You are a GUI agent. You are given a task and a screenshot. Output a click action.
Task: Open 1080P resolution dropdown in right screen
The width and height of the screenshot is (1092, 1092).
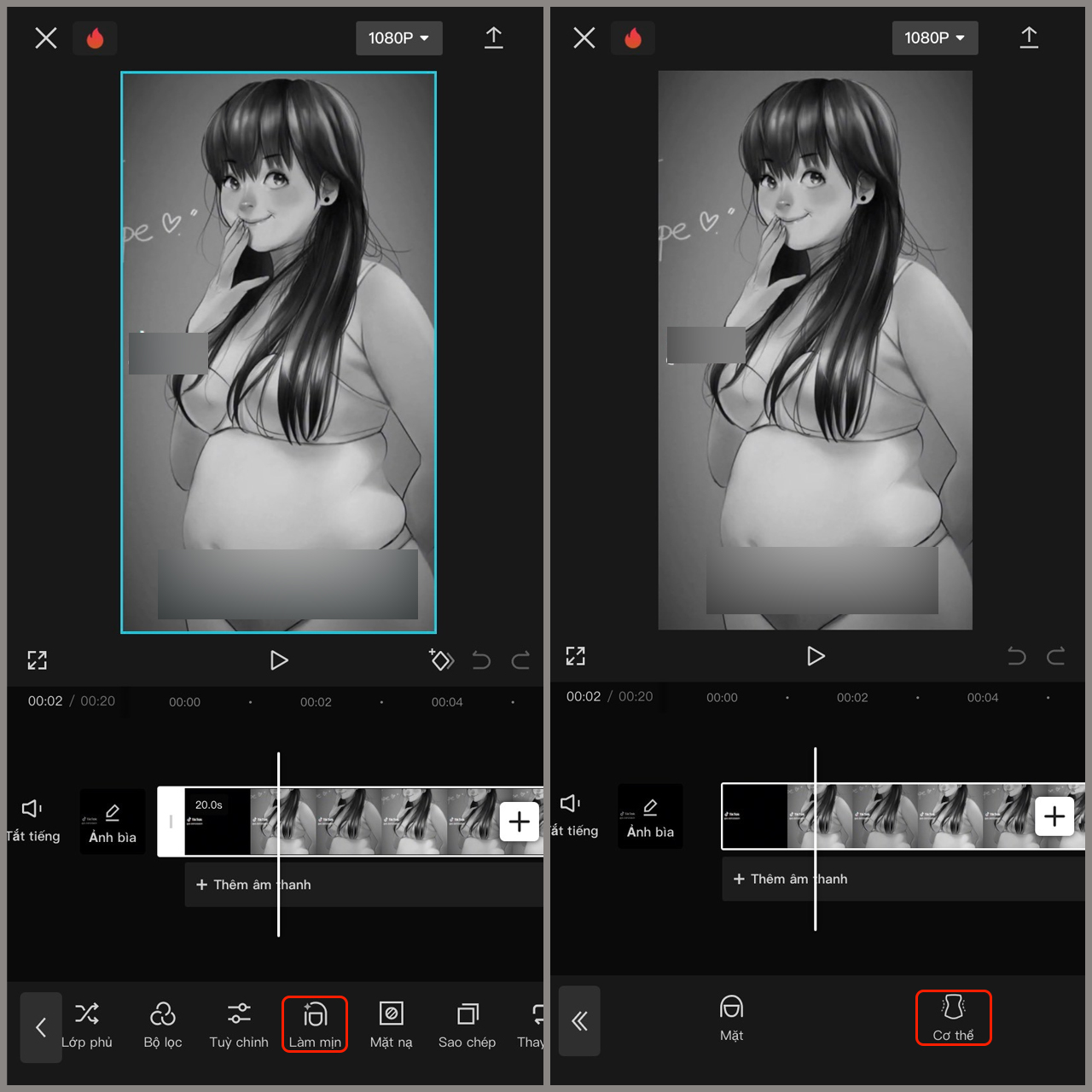[x=935, y=38]
